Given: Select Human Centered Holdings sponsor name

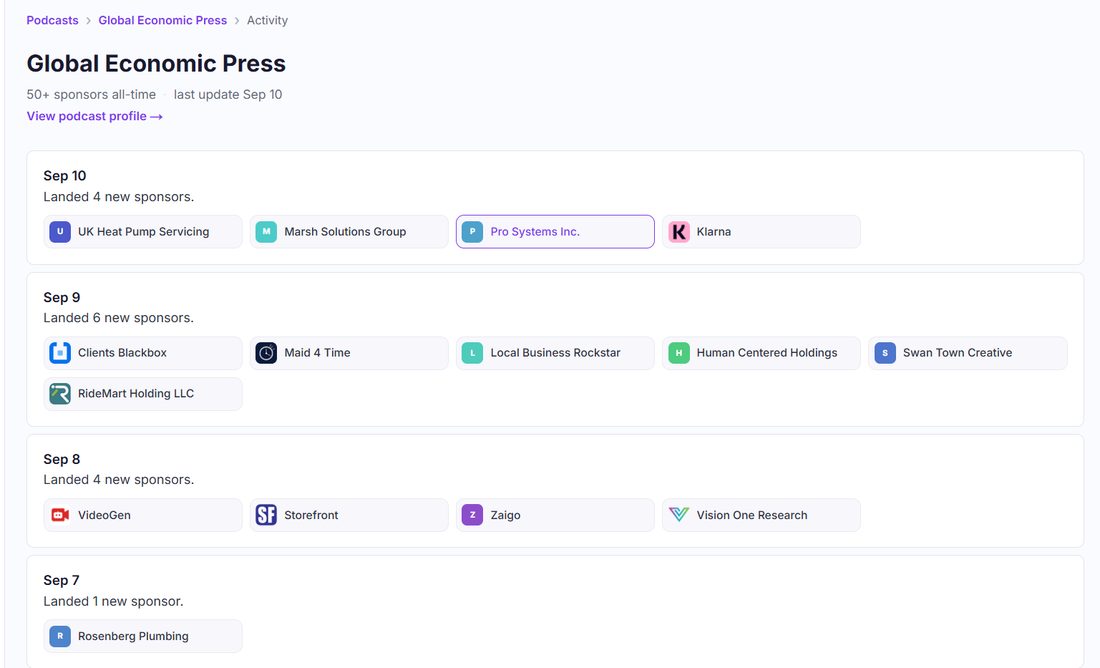Looking at the screenshot, I should coord(767,353).
